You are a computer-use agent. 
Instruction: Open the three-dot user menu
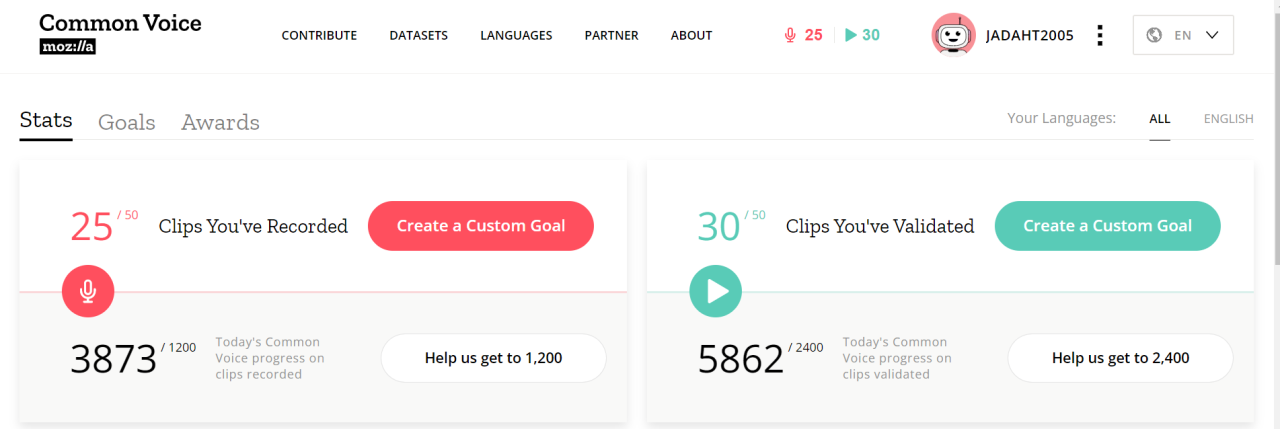pos(1100,35)
